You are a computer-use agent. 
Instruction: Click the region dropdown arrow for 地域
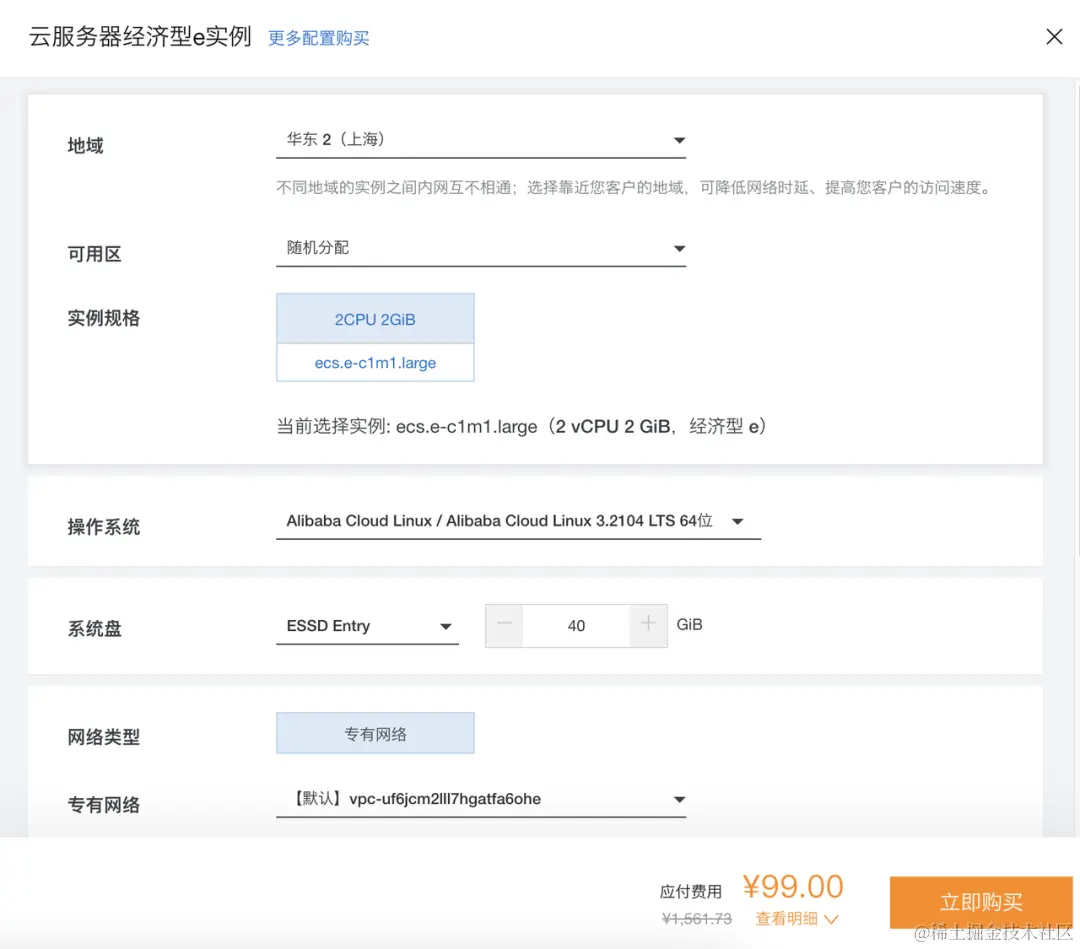click(x=679, y=140)
